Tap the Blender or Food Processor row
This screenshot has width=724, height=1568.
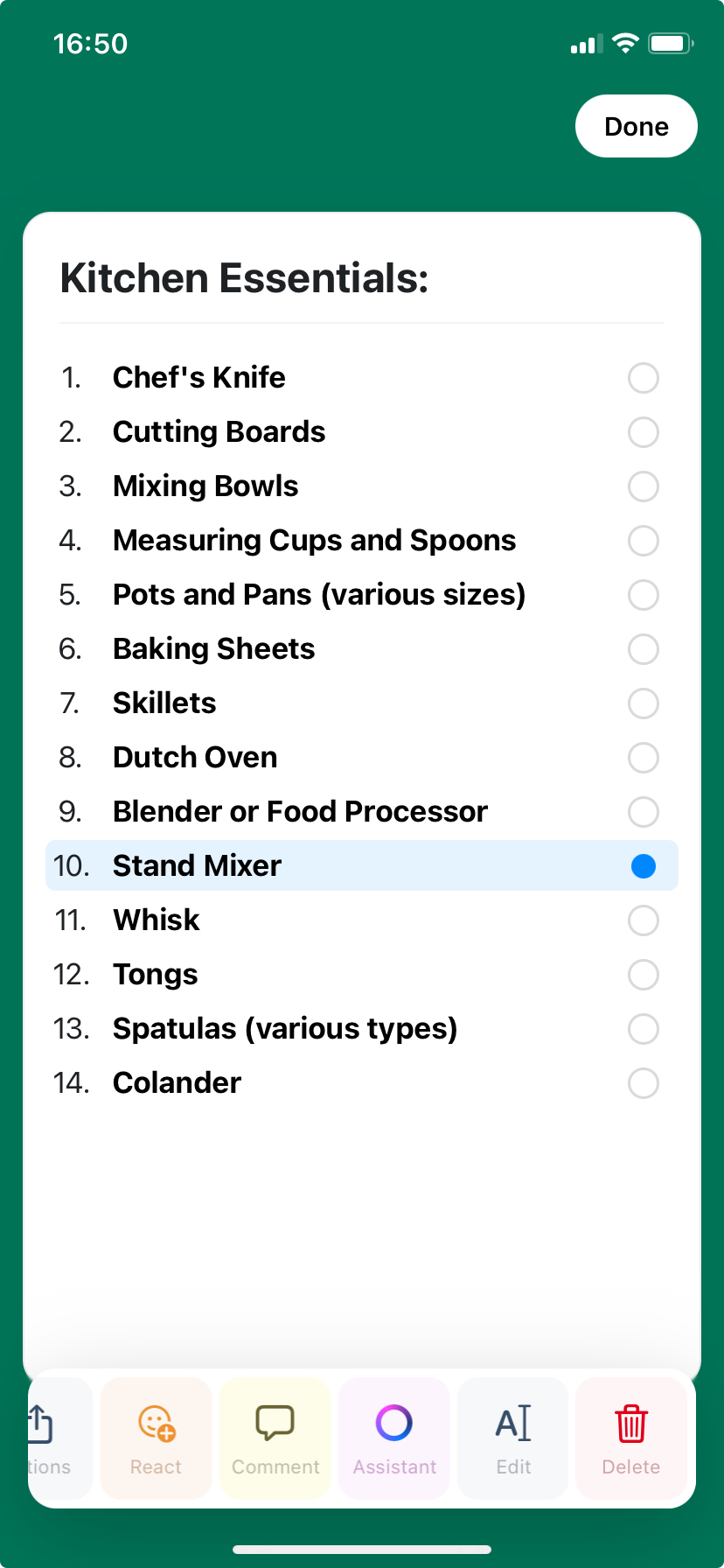[x=362, y=812]
